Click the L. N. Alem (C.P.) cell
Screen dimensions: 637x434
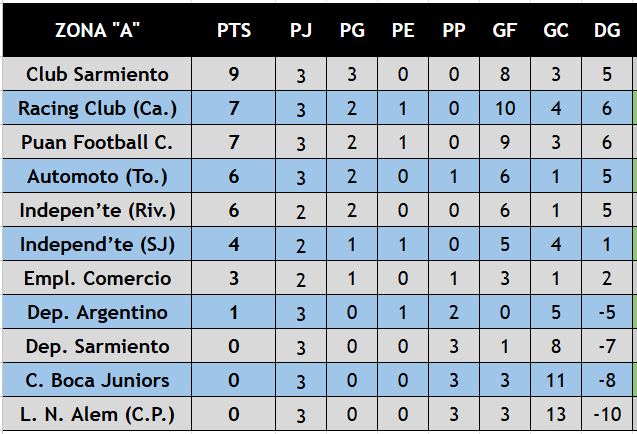point(97,414)
